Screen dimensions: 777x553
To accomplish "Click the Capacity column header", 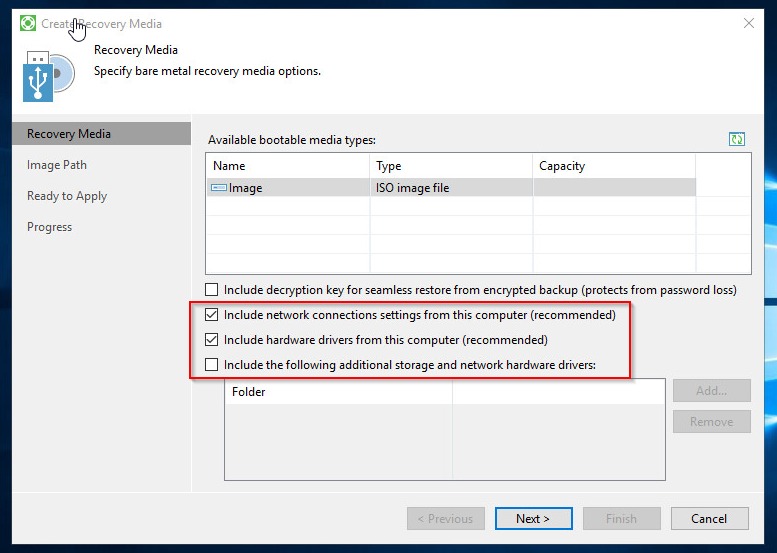I will click(x=612, y=166).
